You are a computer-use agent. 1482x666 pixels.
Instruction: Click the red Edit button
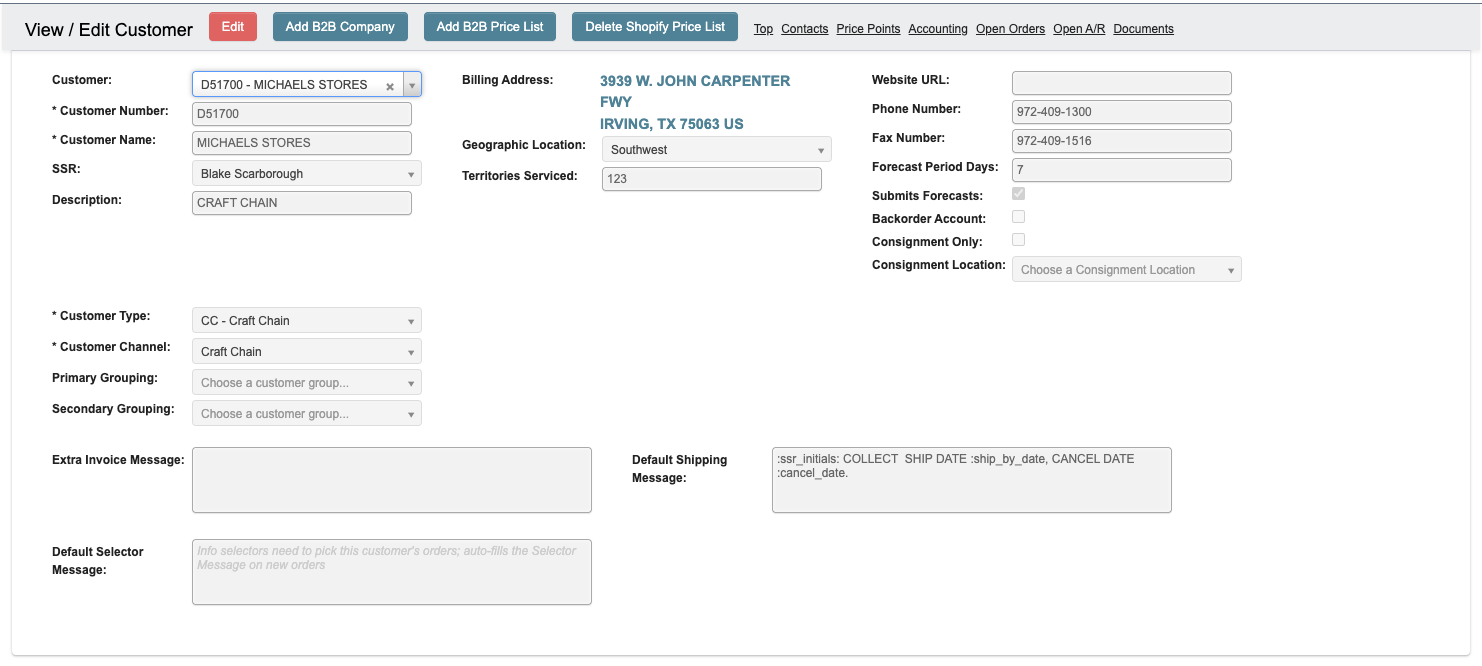click(233, 27)
